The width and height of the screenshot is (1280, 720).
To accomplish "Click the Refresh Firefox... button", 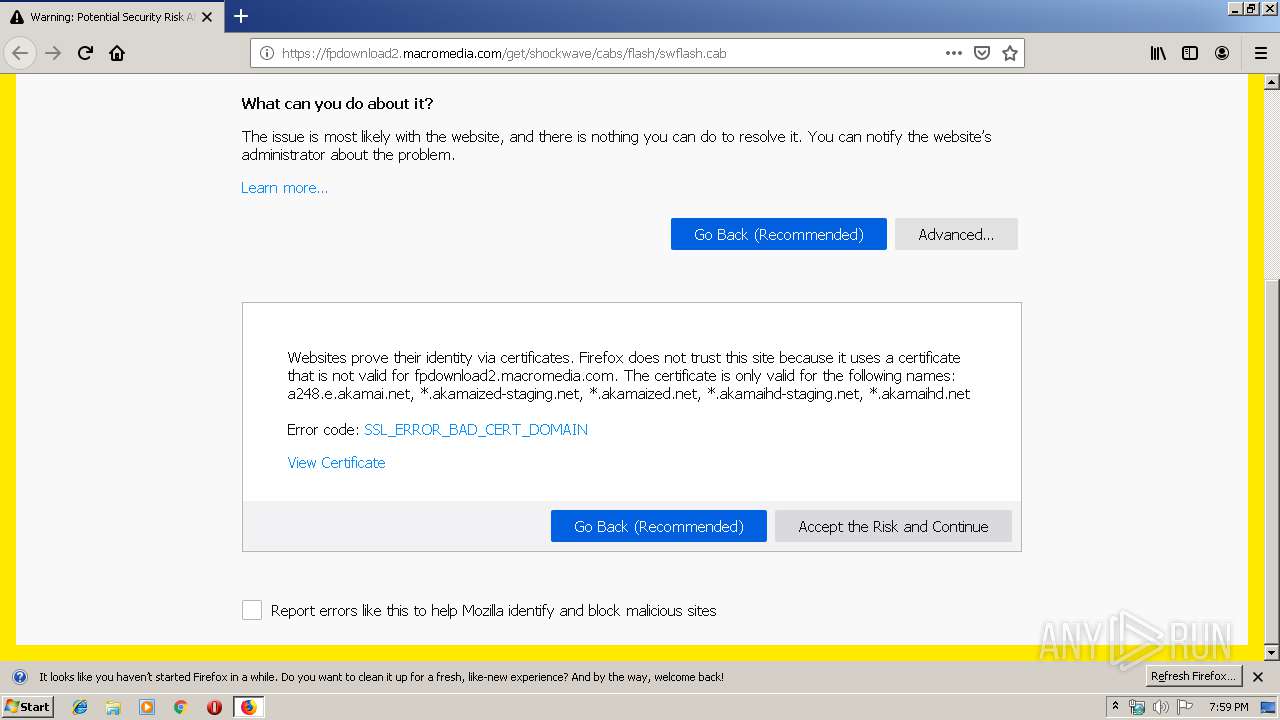I will tap(1193, 676).
